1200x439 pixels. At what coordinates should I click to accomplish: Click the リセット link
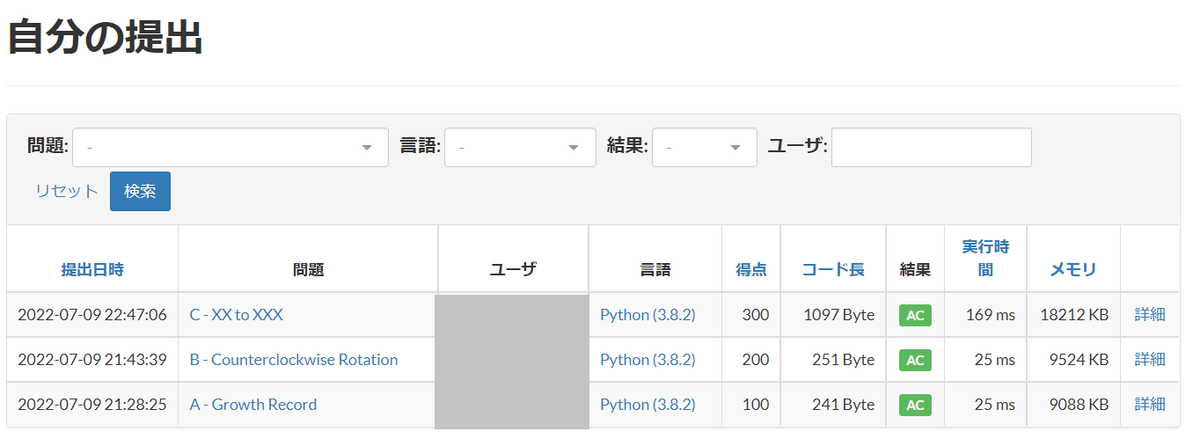coord(67,191)
